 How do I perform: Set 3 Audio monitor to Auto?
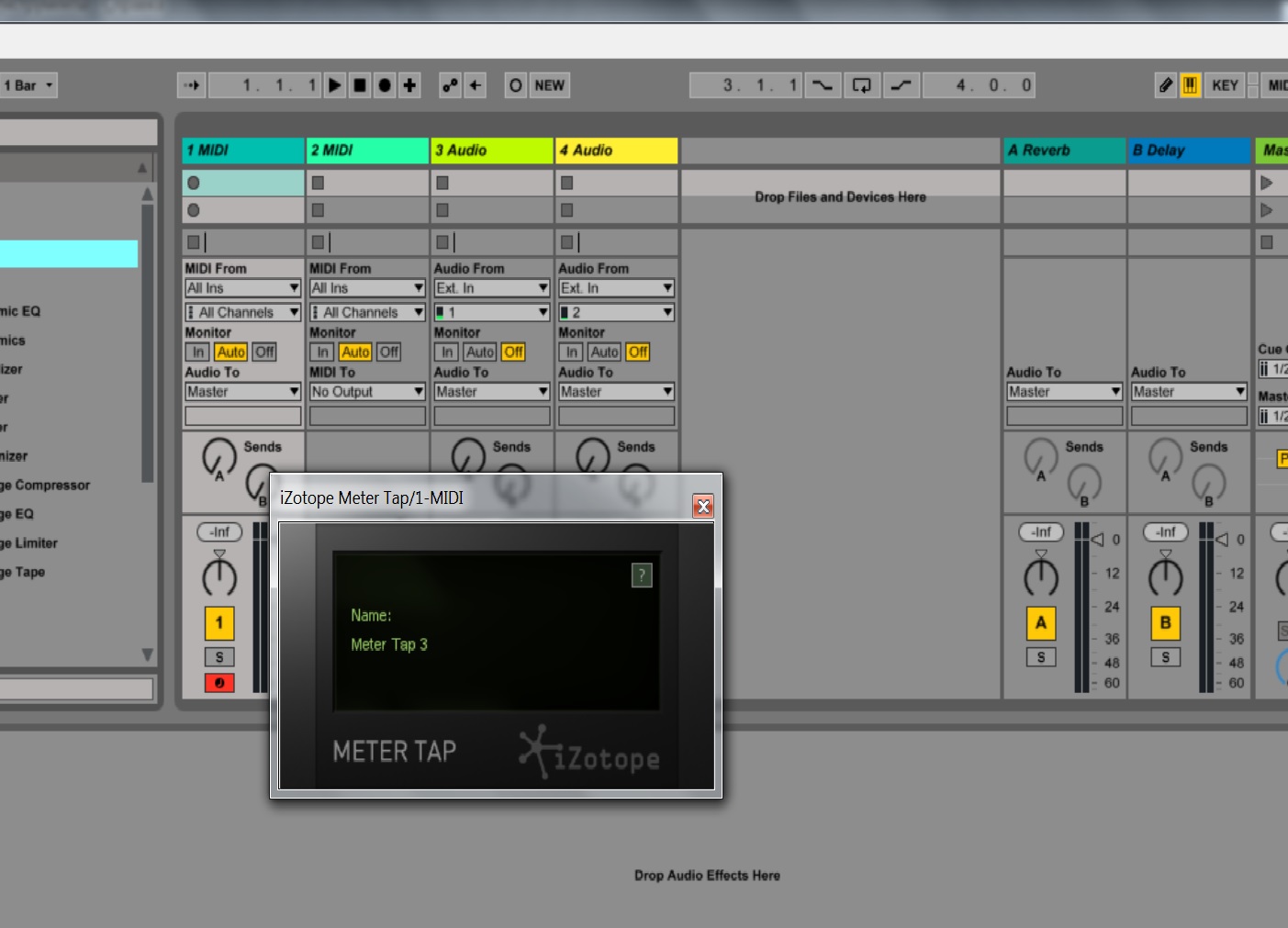tap(480, 352)
